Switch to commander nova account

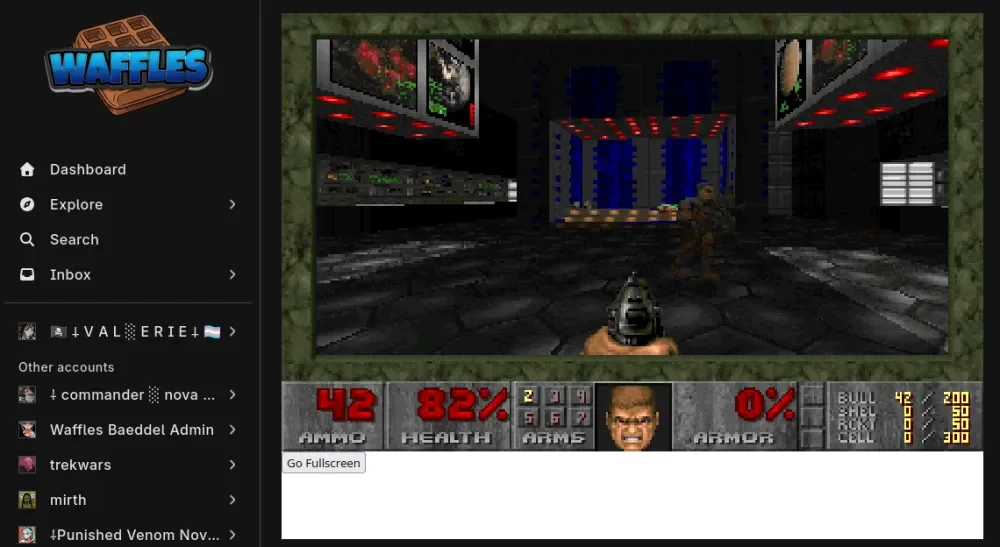tap(133, 395)
